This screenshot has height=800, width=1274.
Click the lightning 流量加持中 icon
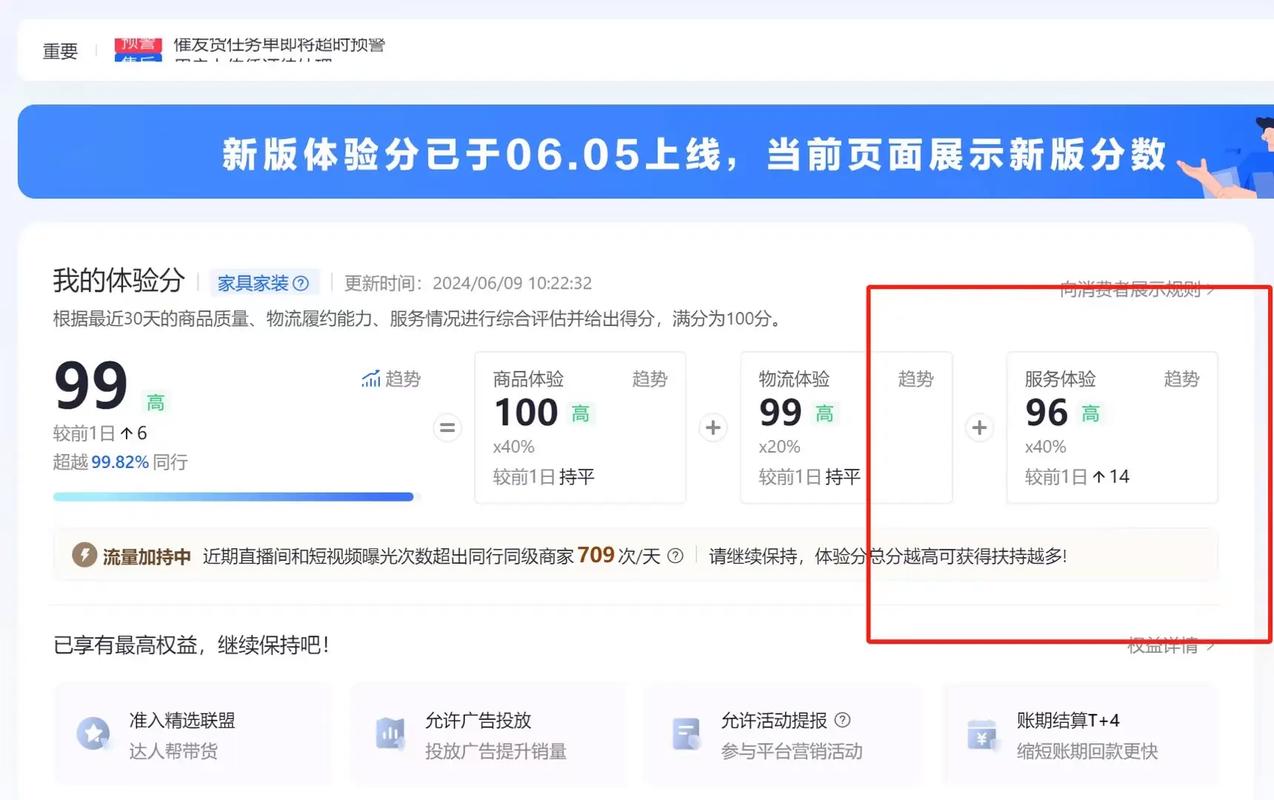(x=85, y=556)
